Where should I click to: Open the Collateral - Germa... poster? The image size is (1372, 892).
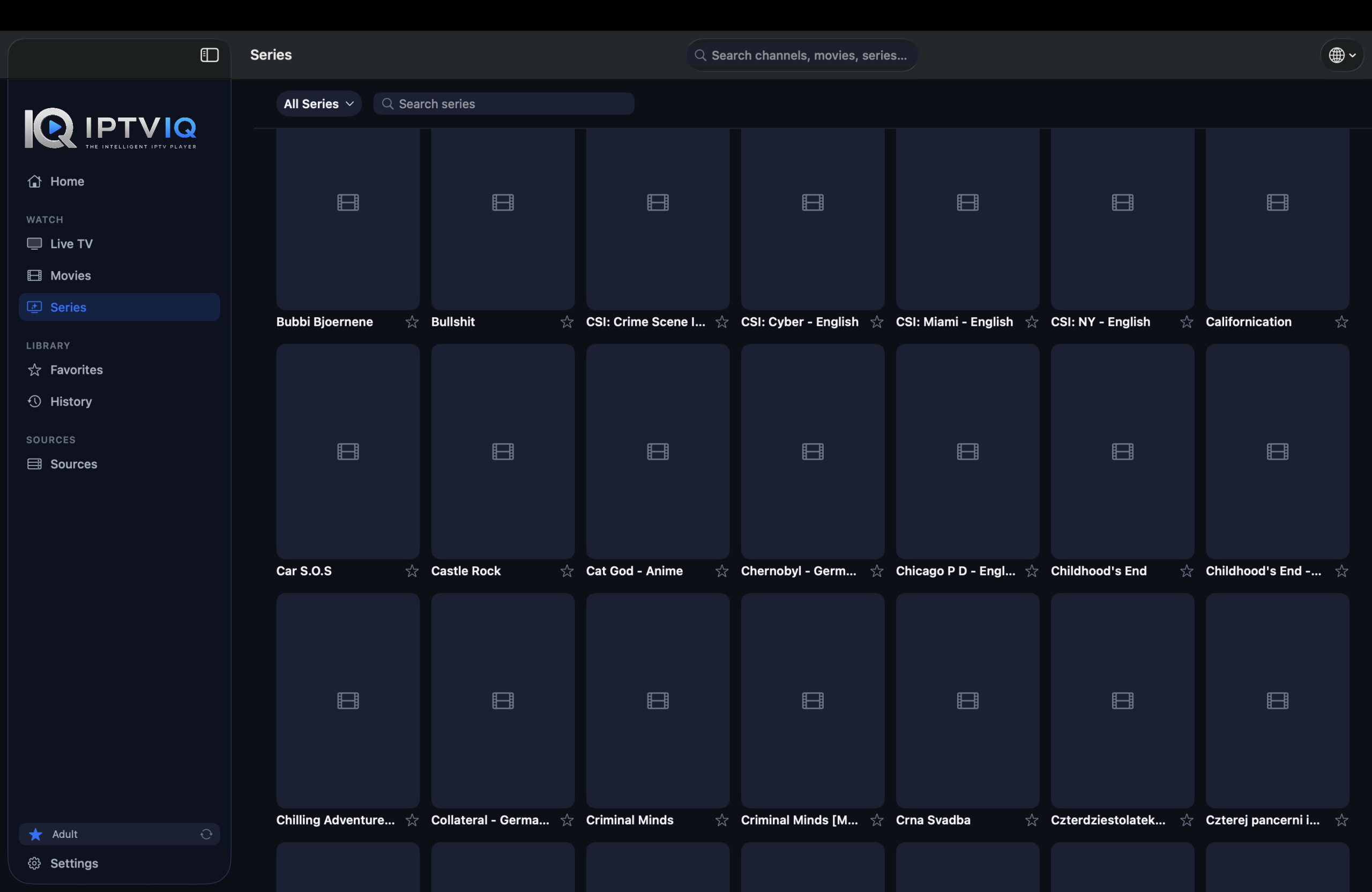coord(503,701)
